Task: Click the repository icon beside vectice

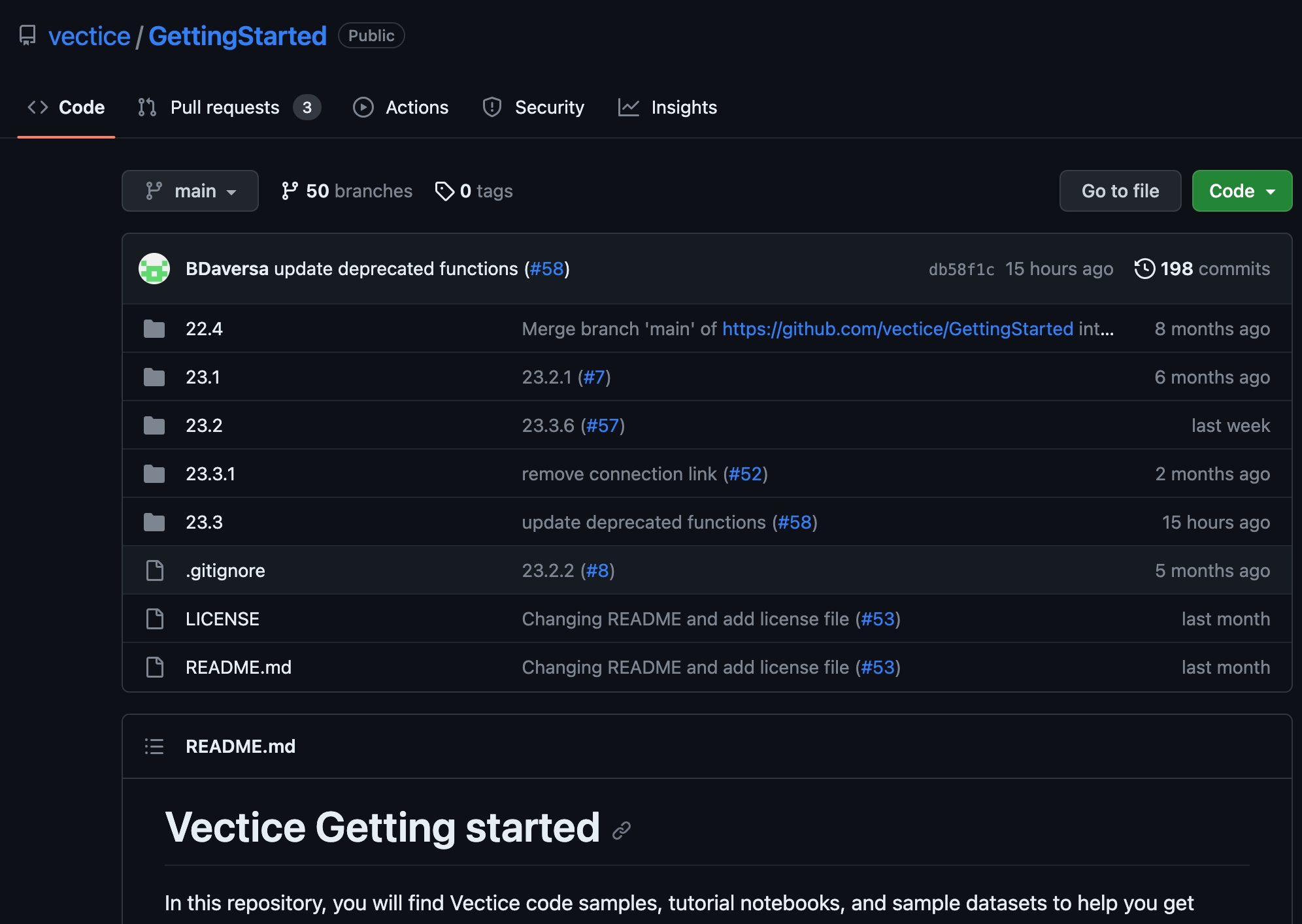Action: point(27,35)
